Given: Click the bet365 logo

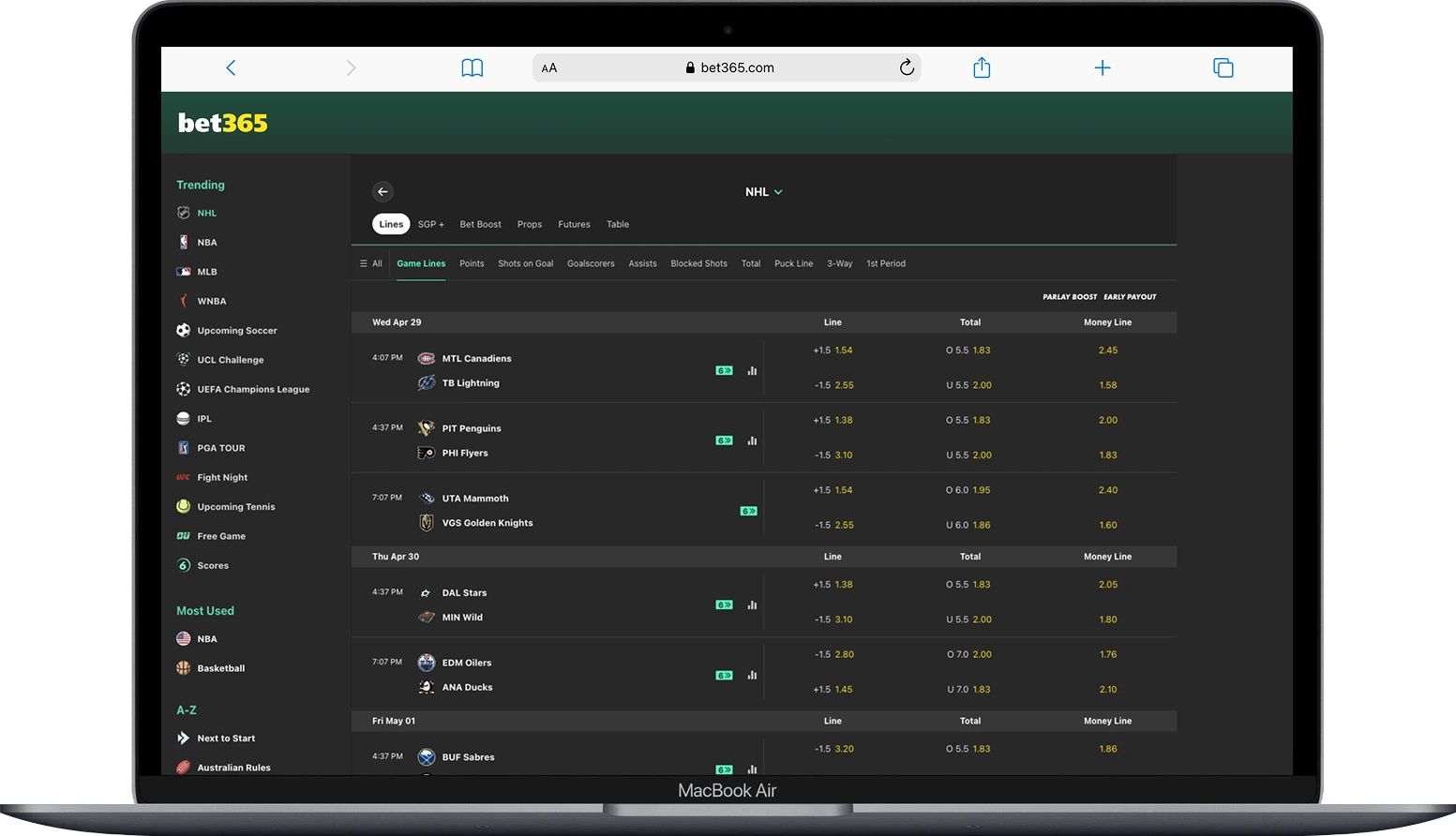Looking at the screenshot, I should [x=223, y=123].
